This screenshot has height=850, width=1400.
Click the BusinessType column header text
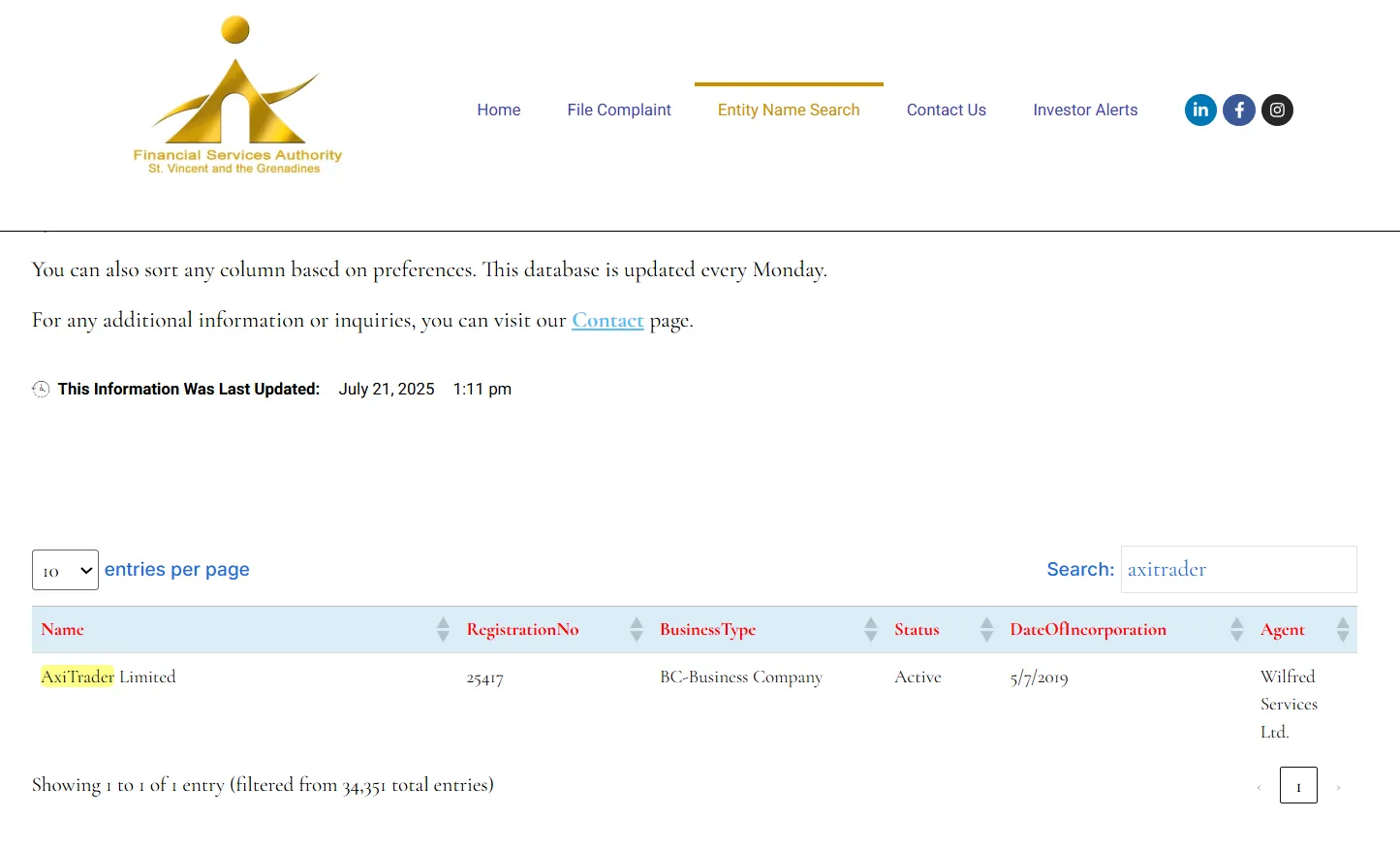pos(708,630)
